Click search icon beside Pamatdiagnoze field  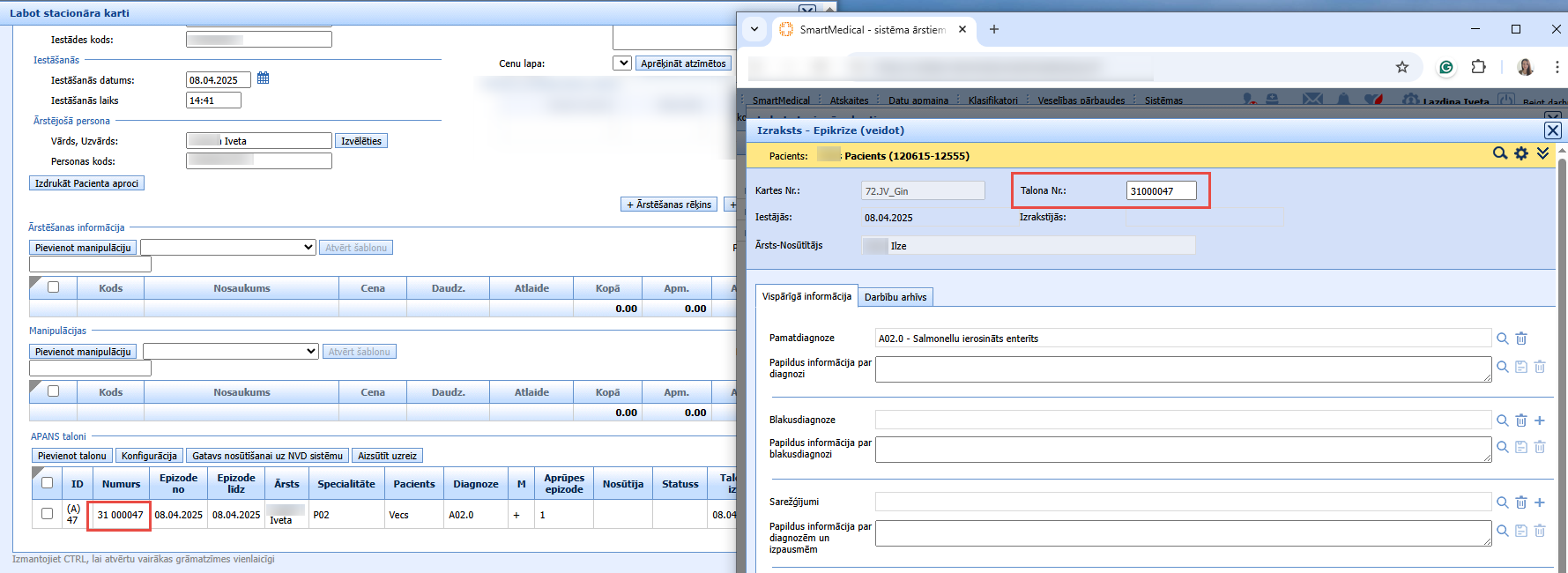(x=1503, y=338)
